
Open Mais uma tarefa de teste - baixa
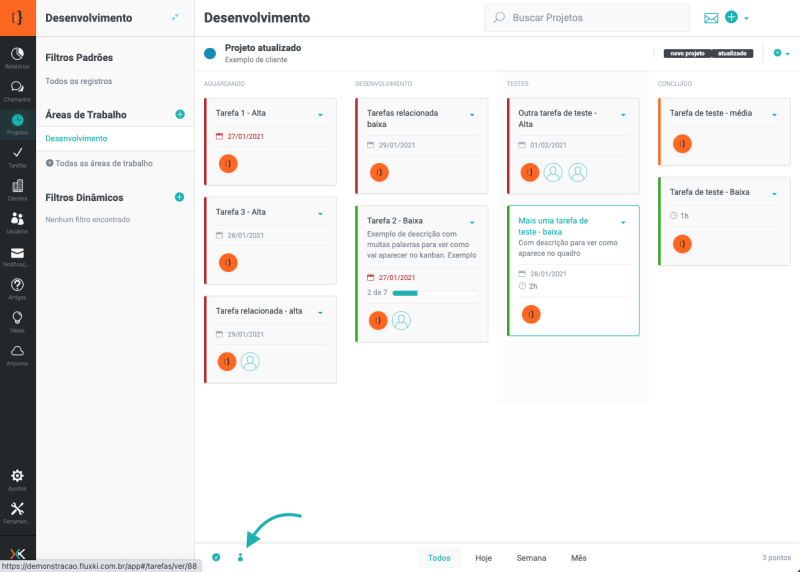pyautogui.click(x=553, y=226)
